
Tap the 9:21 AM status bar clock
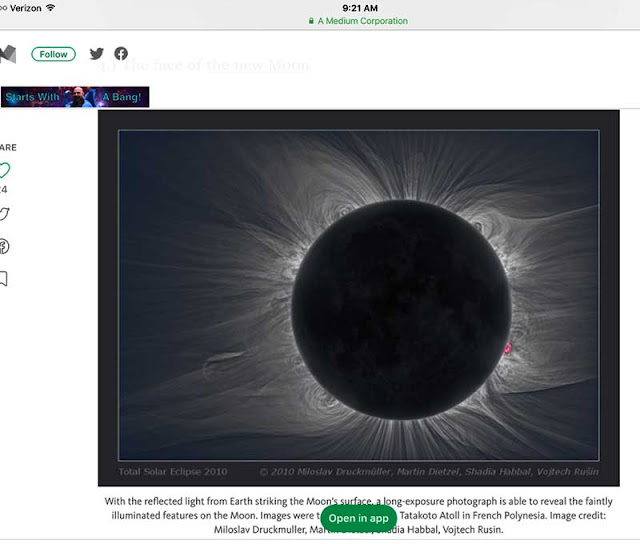[360, 8]
